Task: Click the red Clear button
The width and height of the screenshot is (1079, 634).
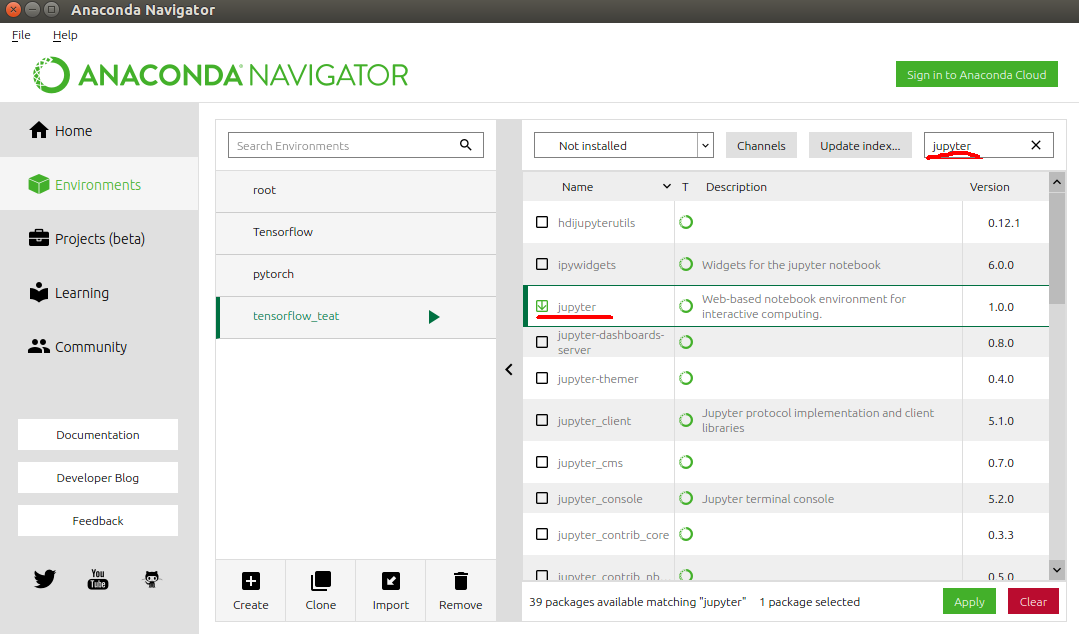Action: click(x=1033, y=601)
